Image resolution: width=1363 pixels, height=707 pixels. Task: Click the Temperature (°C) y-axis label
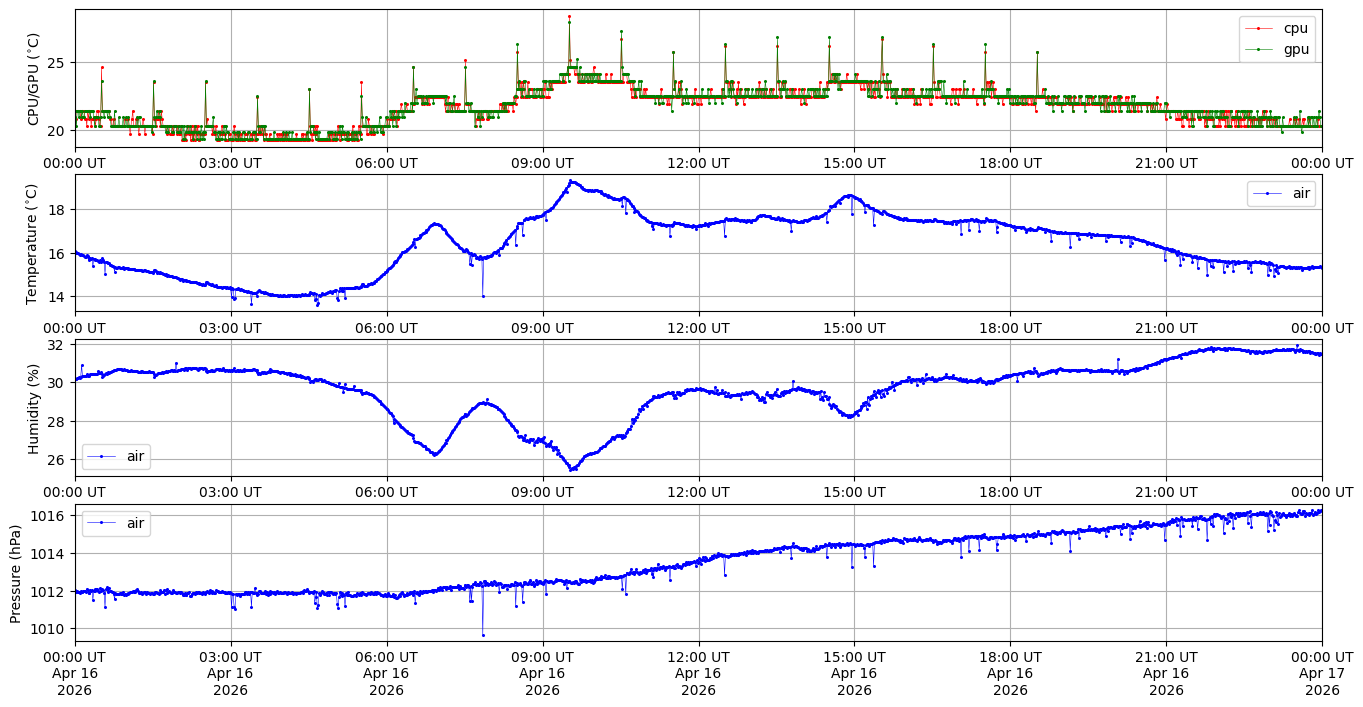(x=33, y=243)
